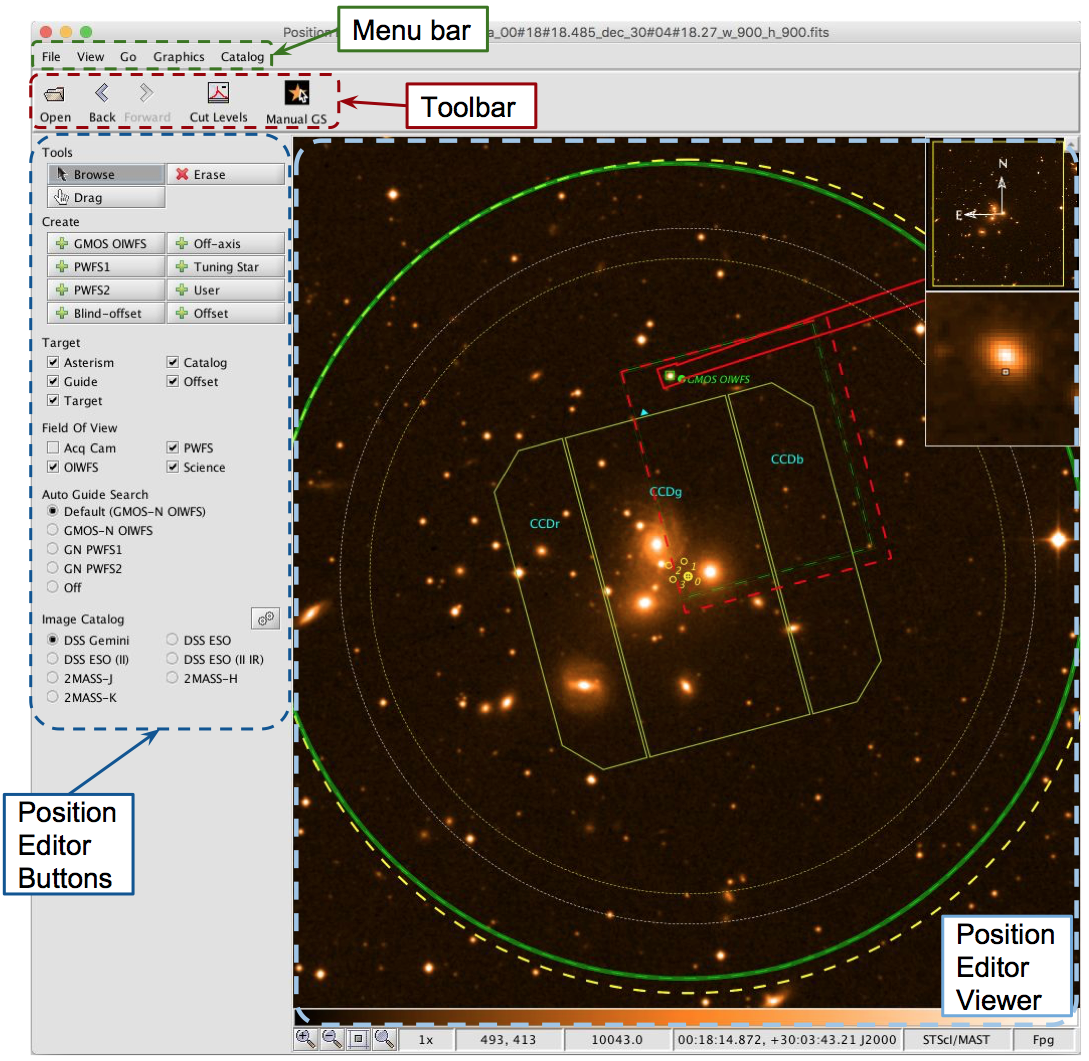Choose GN PWFS2 auto guide search

click(53, 569)
